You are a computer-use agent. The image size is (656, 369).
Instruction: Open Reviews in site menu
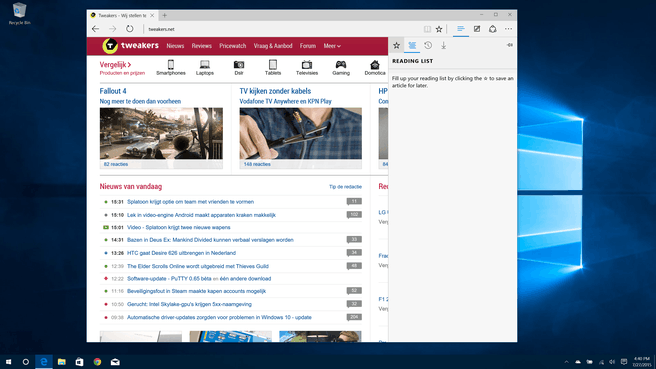(x=202, y=46)
